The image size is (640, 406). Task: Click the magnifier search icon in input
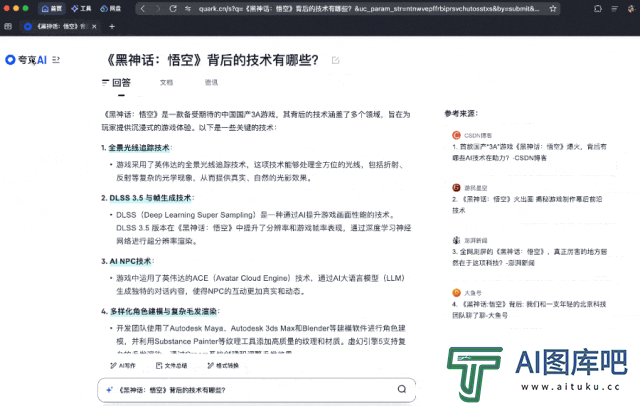[402, 389]
